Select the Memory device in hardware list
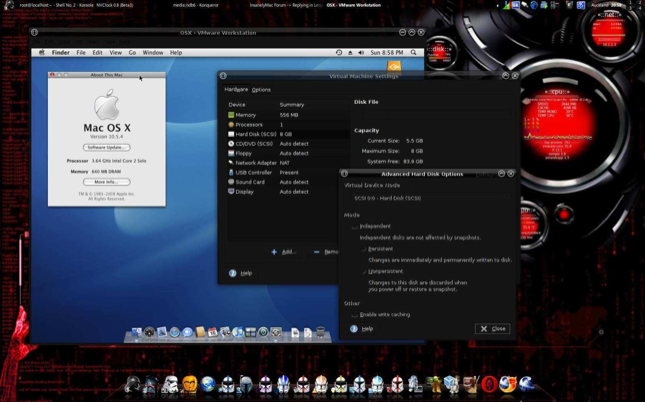Screen dimensions: 645x402 [x=246, y=115]
